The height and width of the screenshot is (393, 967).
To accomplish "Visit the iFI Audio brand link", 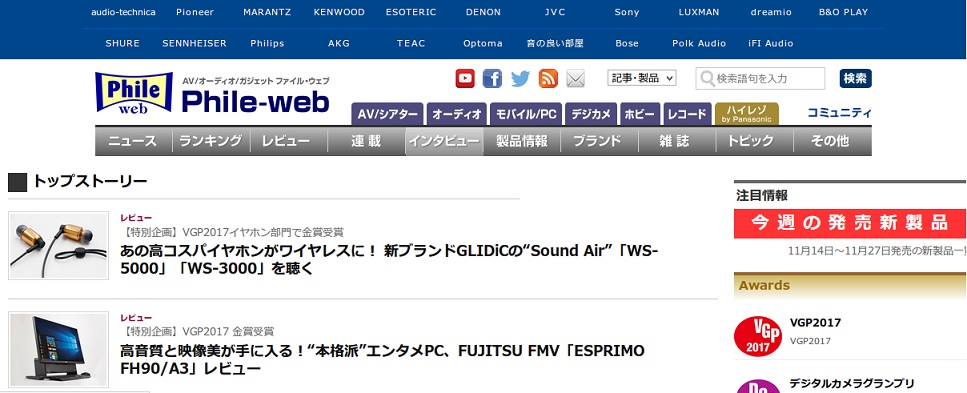I will tap(770, 43).
